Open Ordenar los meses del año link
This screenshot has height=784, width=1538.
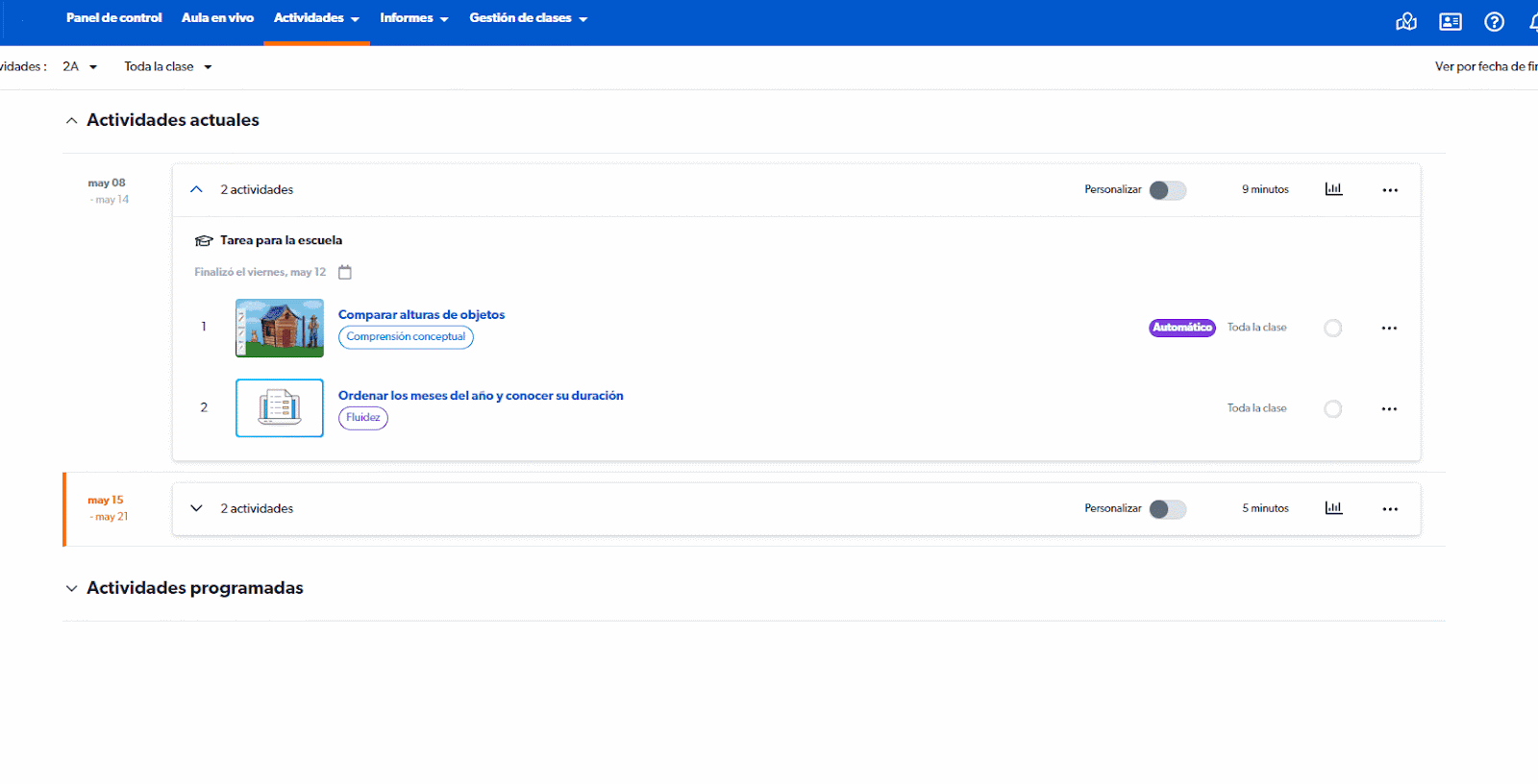pos(481,396)
